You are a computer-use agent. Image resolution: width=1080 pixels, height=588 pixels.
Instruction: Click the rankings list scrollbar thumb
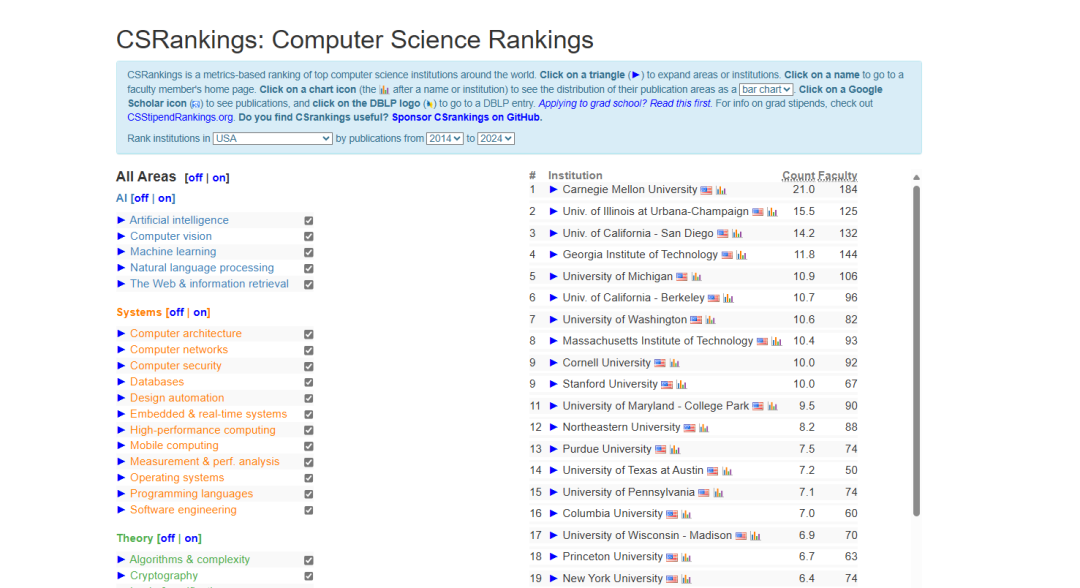click(x=916, y=351)
